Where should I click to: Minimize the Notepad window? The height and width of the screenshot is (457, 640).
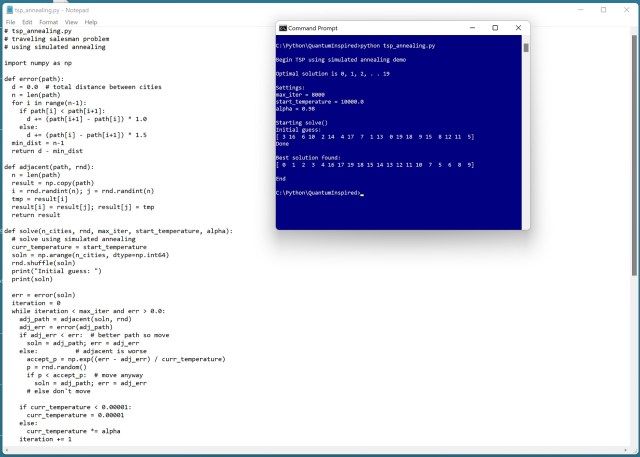coord(575,9)
